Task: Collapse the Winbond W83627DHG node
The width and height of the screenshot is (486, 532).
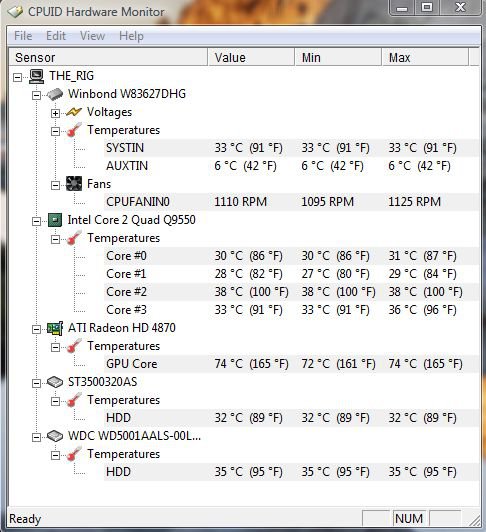Action: tap(36, 96)
